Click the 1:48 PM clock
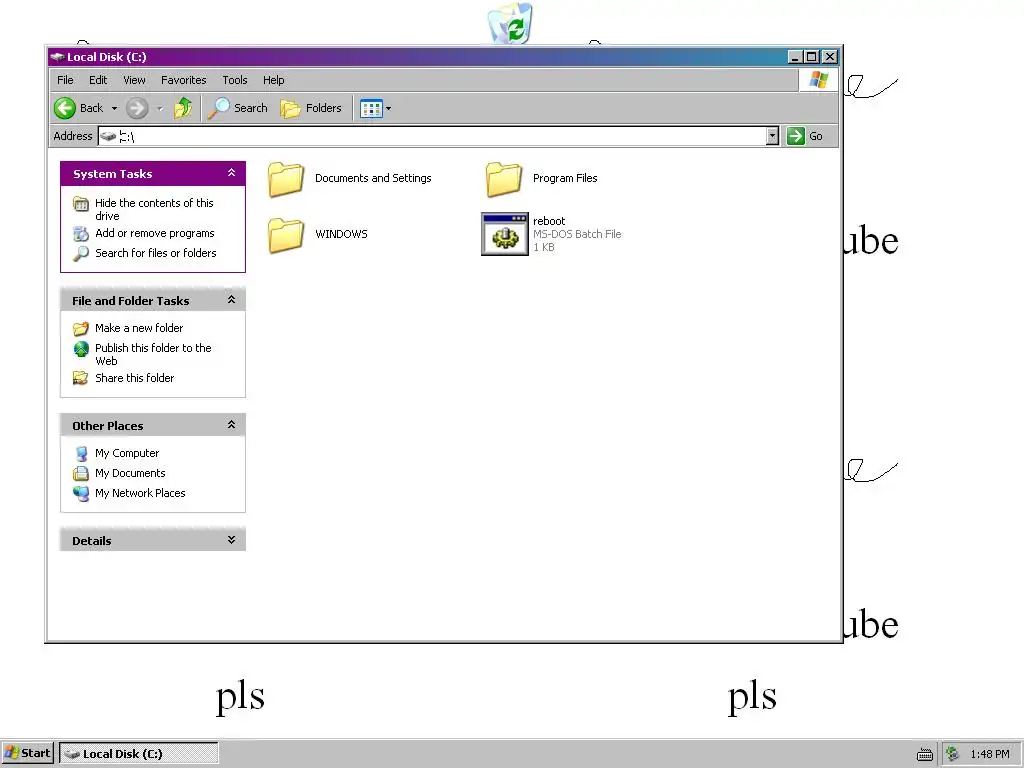The height and width of the screenshot is (768, 1024). pyautogui.click(x=990, y=754)
